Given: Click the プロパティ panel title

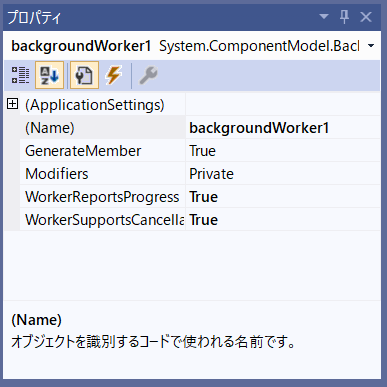Looking at the screenshot, I should pyautogui.click(x=34, y=17).
